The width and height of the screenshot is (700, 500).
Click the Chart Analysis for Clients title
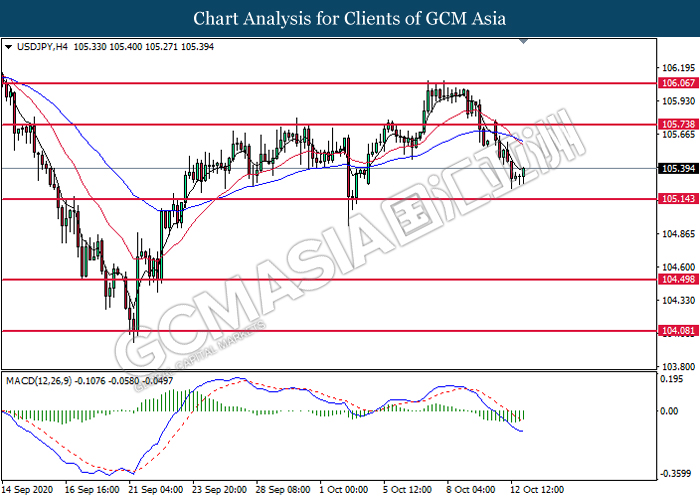coord(350,18)
